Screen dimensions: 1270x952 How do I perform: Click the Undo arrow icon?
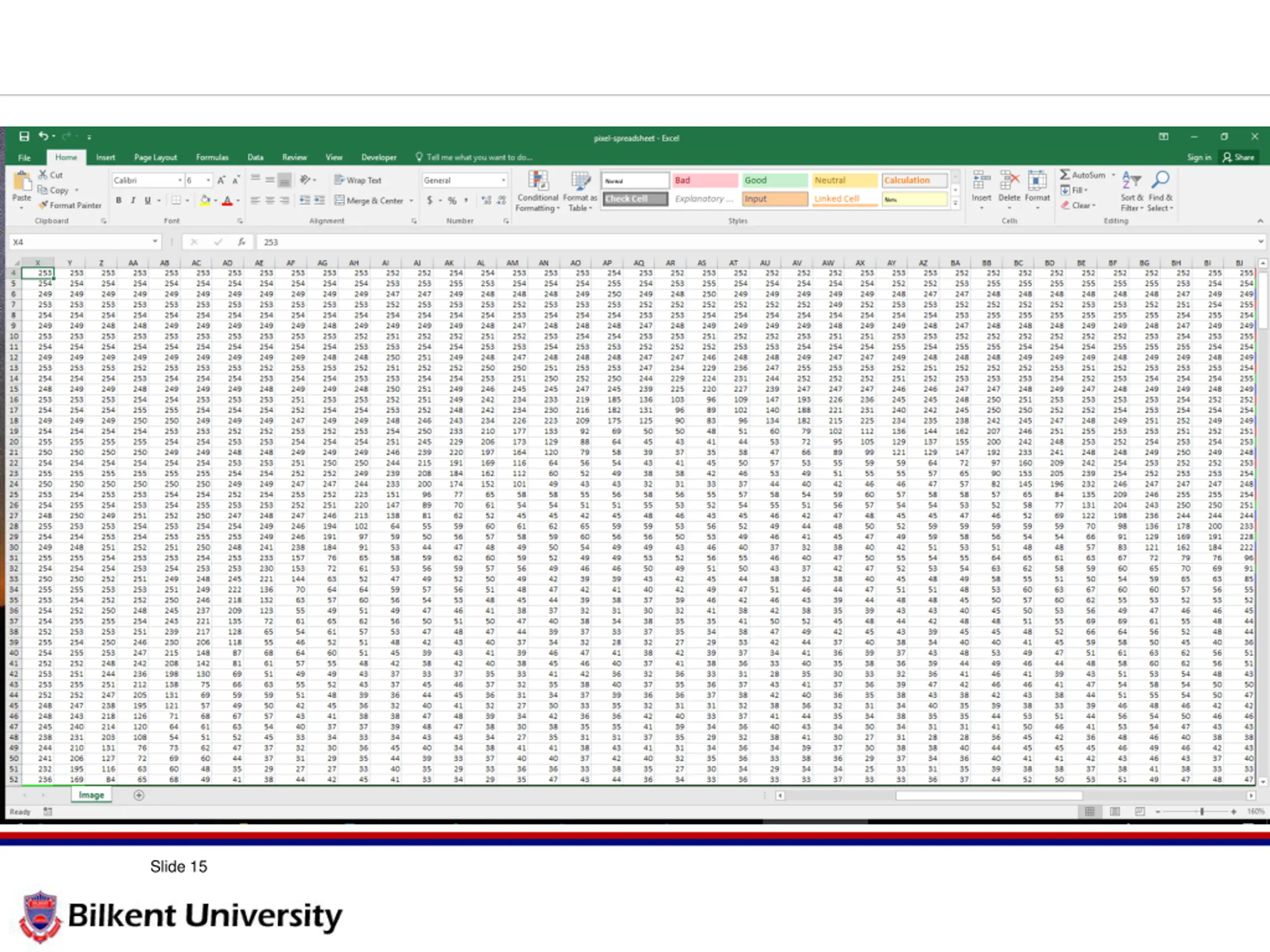[44, 136]
